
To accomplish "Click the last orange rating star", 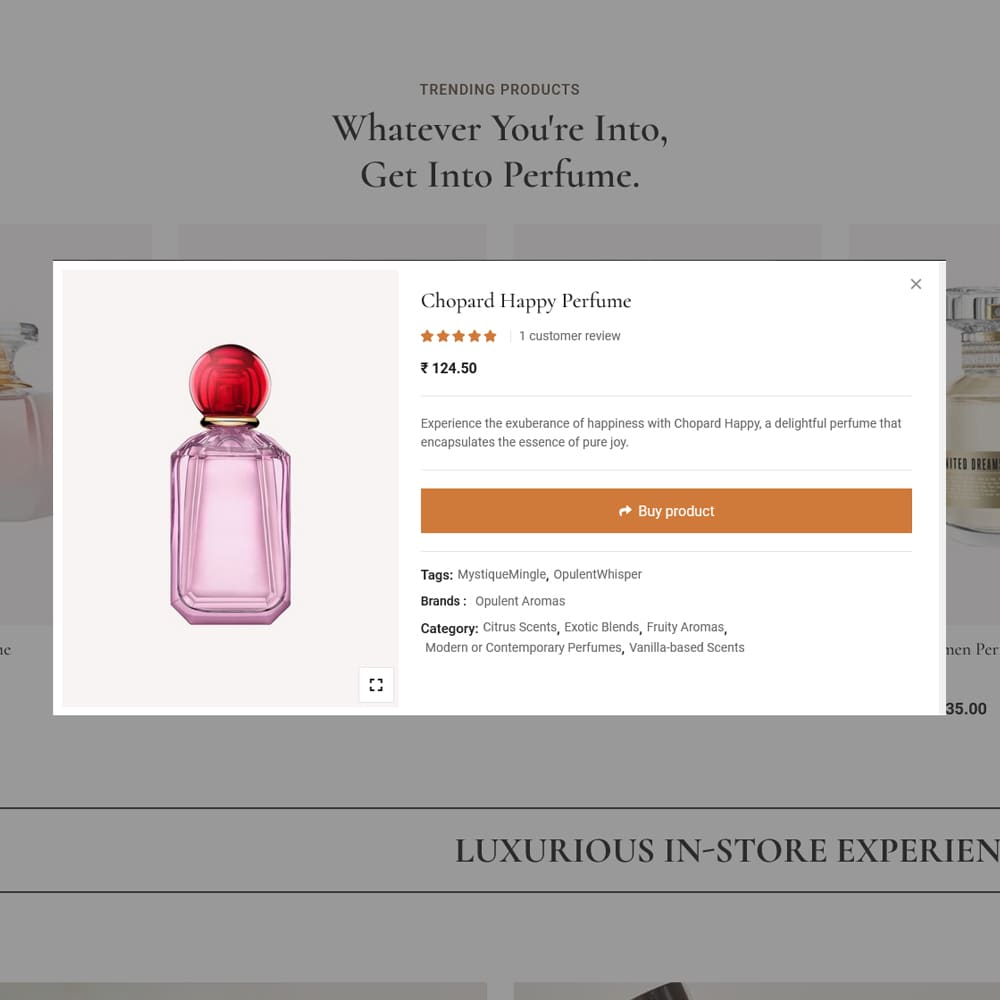I will (490, 336).
